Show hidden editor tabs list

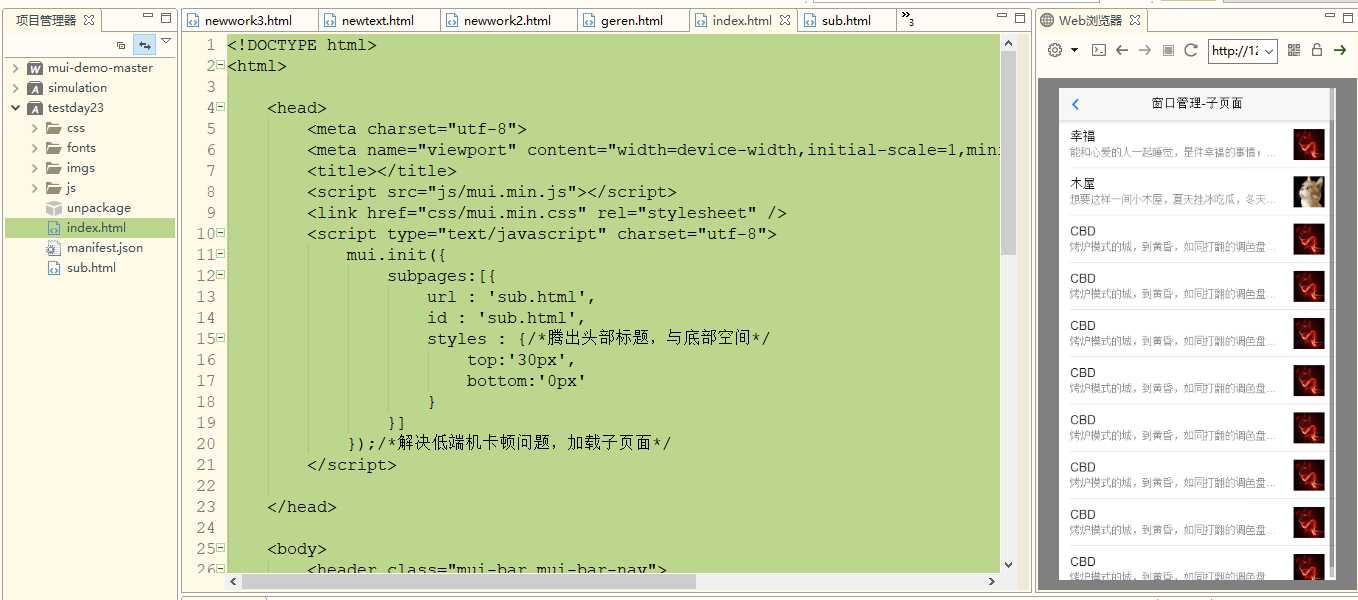[908, 18]
